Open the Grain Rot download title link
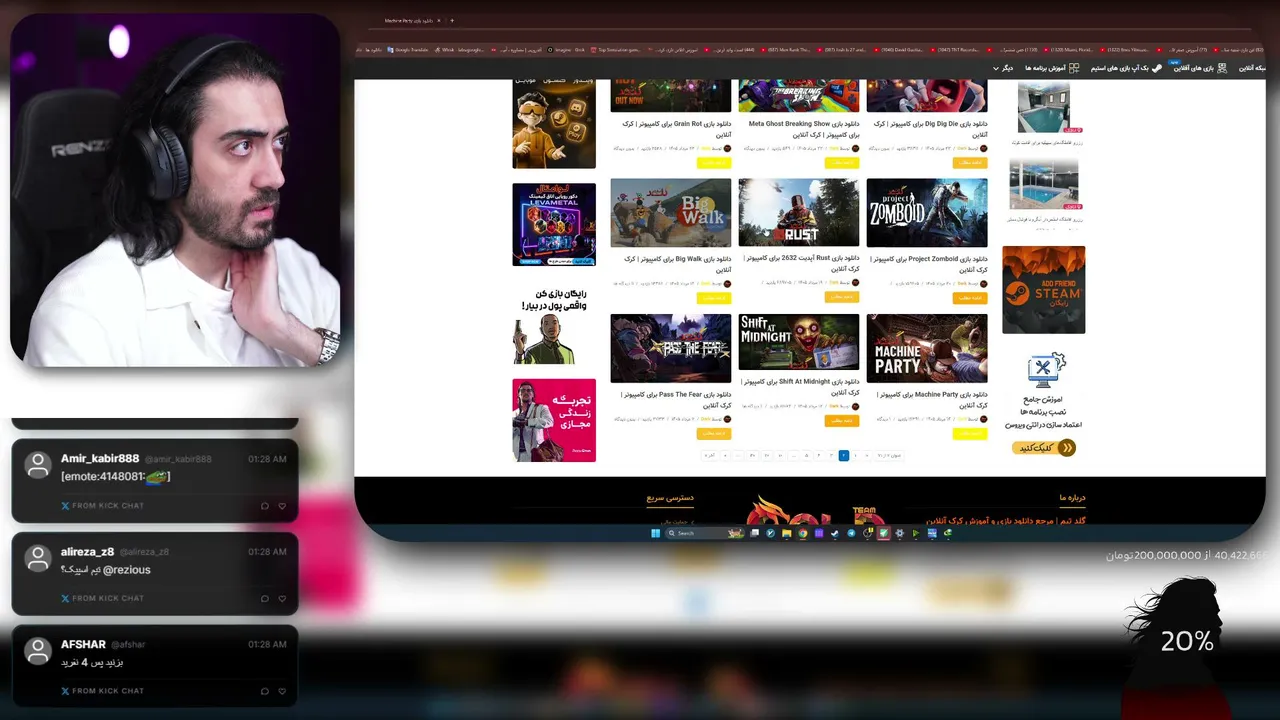Viewport: 1280px width, 720px height. [677, 129]
